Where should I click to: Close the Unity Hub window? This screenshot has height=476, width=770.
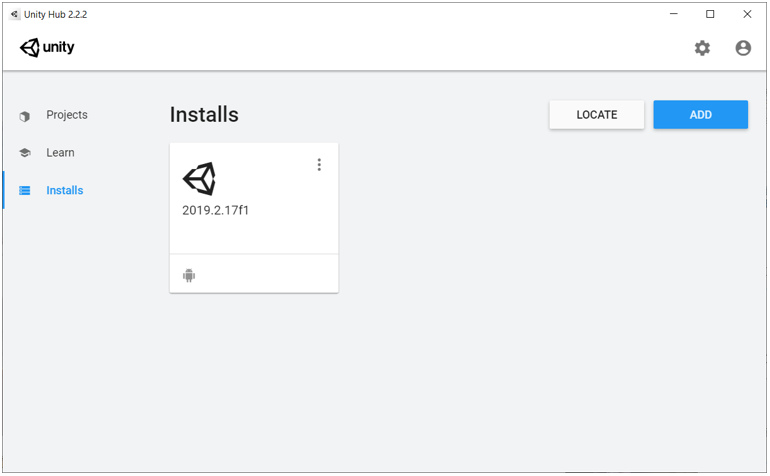tap(747, 14)
